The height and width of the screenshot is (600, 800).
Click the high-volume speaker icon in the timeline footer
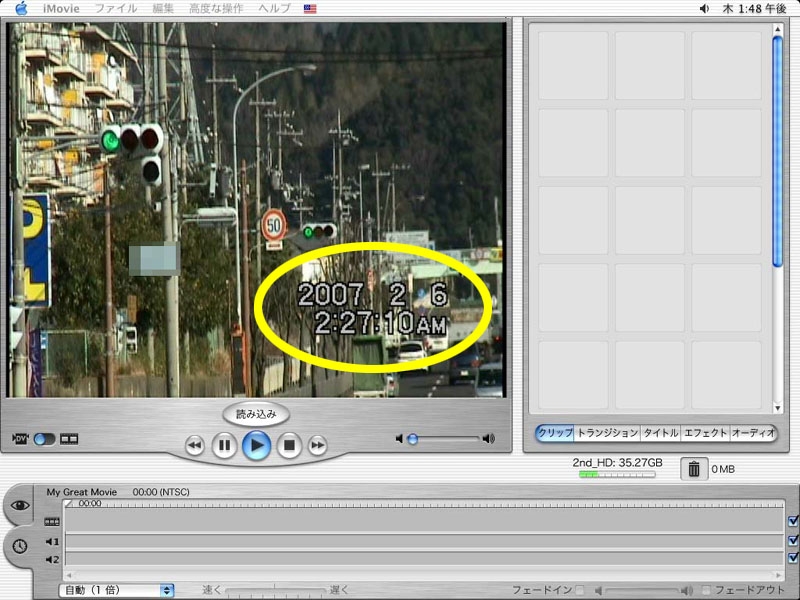(x=688, y=591)
